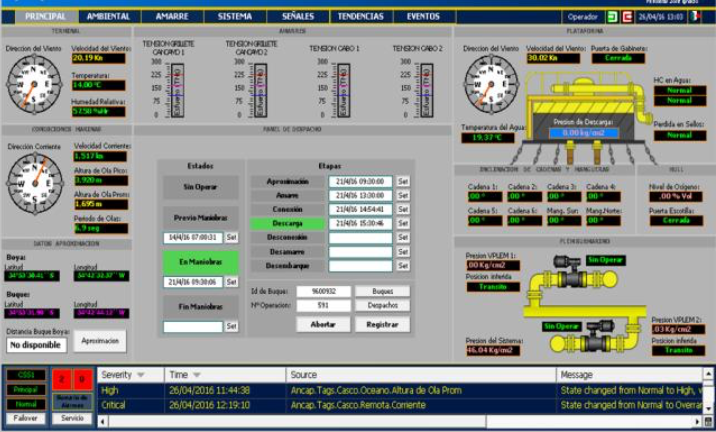This screenshot has height=432, width=716.
Task: Click the alarm list scroll-up arrow
Action: coord(707,375)
